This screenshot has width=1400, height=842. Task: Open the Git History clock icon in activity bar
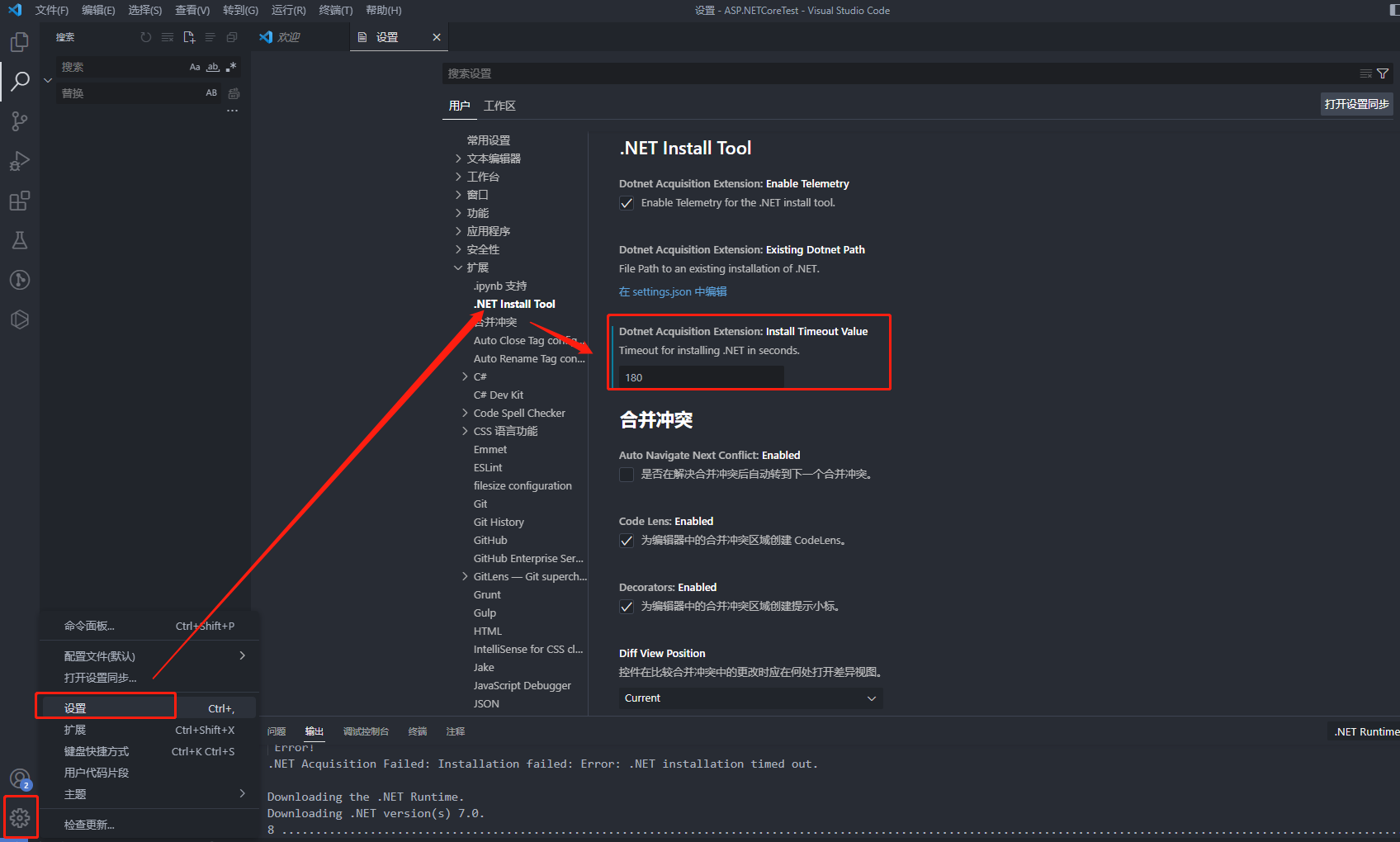(20, 280)
